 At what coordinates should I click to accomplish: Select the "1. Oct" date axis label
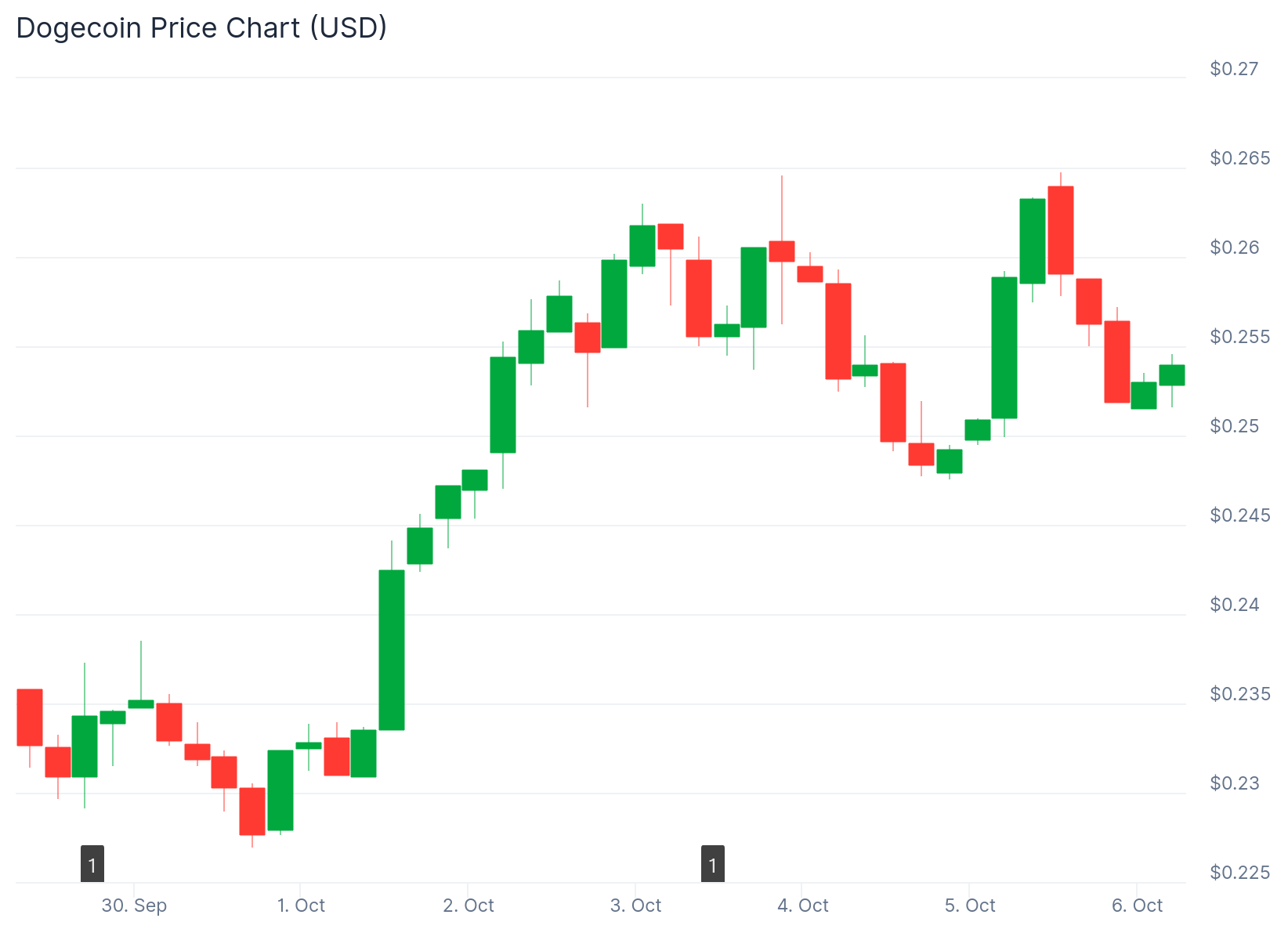[x=301, y=906]
